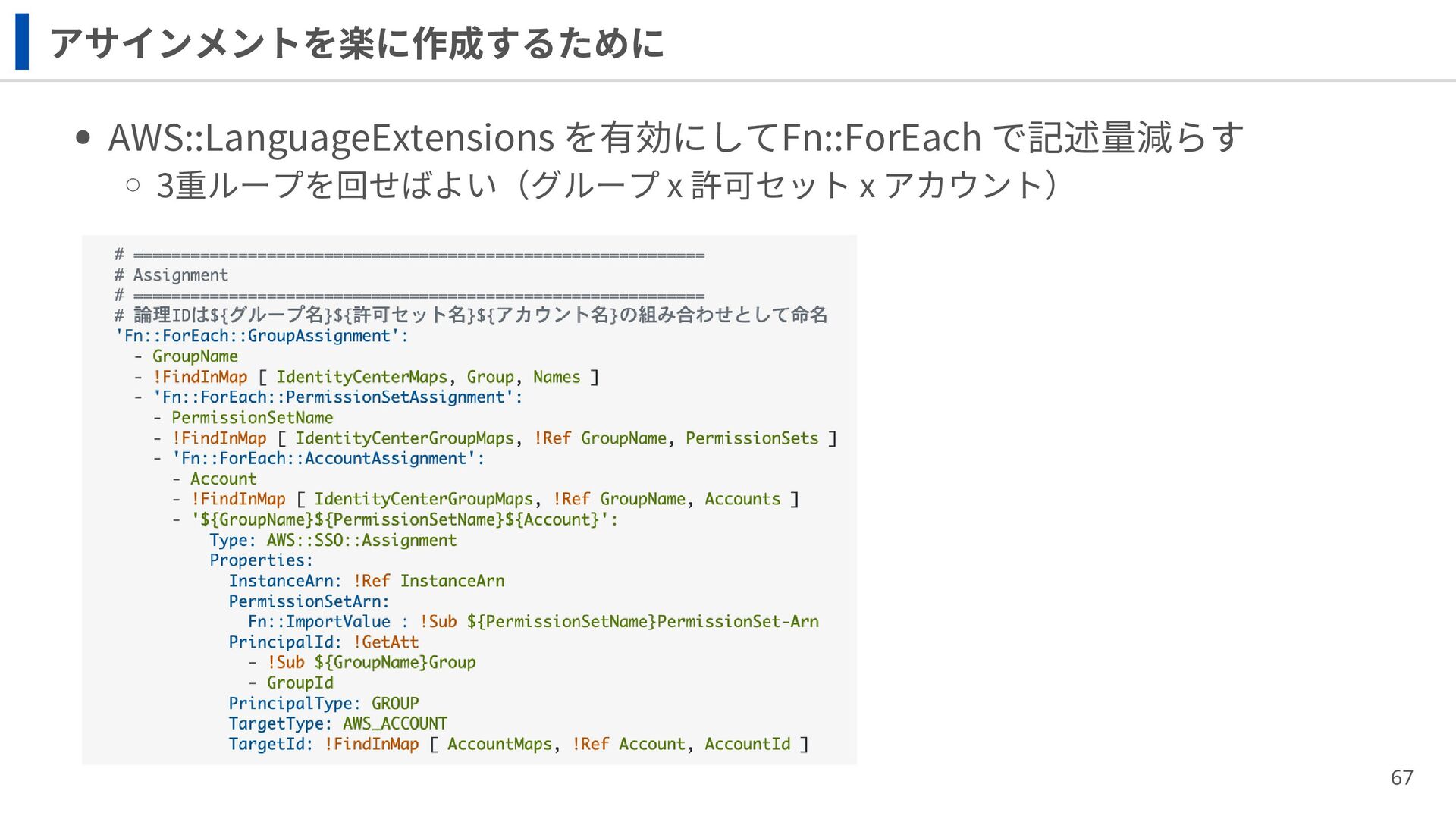The height and width of the screenshot is (819, 1456).
Task: Click the sub-bullet about the 3重ループ
Action: point(605,185)
